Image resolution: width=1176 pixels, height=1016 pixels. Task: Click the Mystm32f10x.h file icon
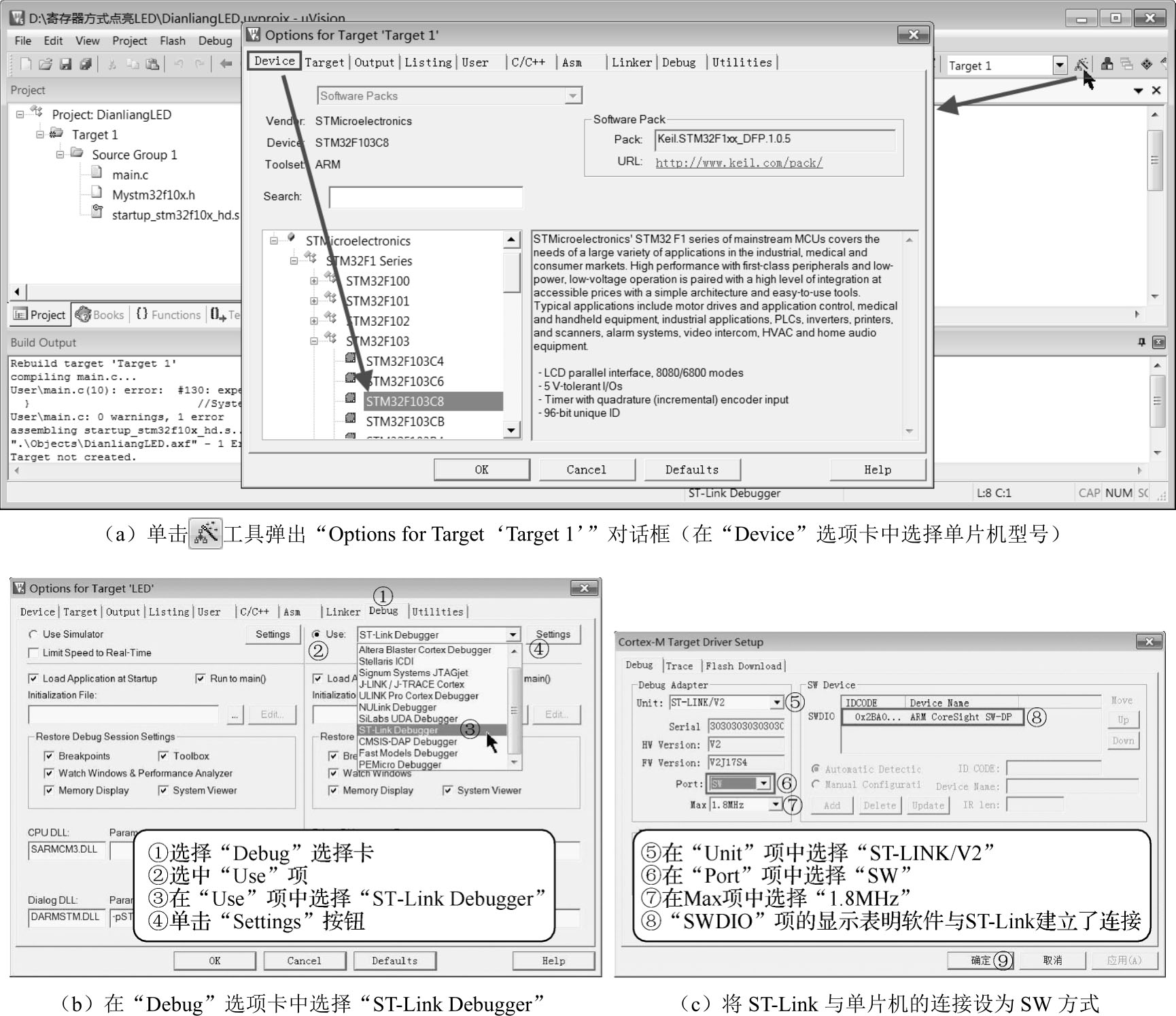97,192
